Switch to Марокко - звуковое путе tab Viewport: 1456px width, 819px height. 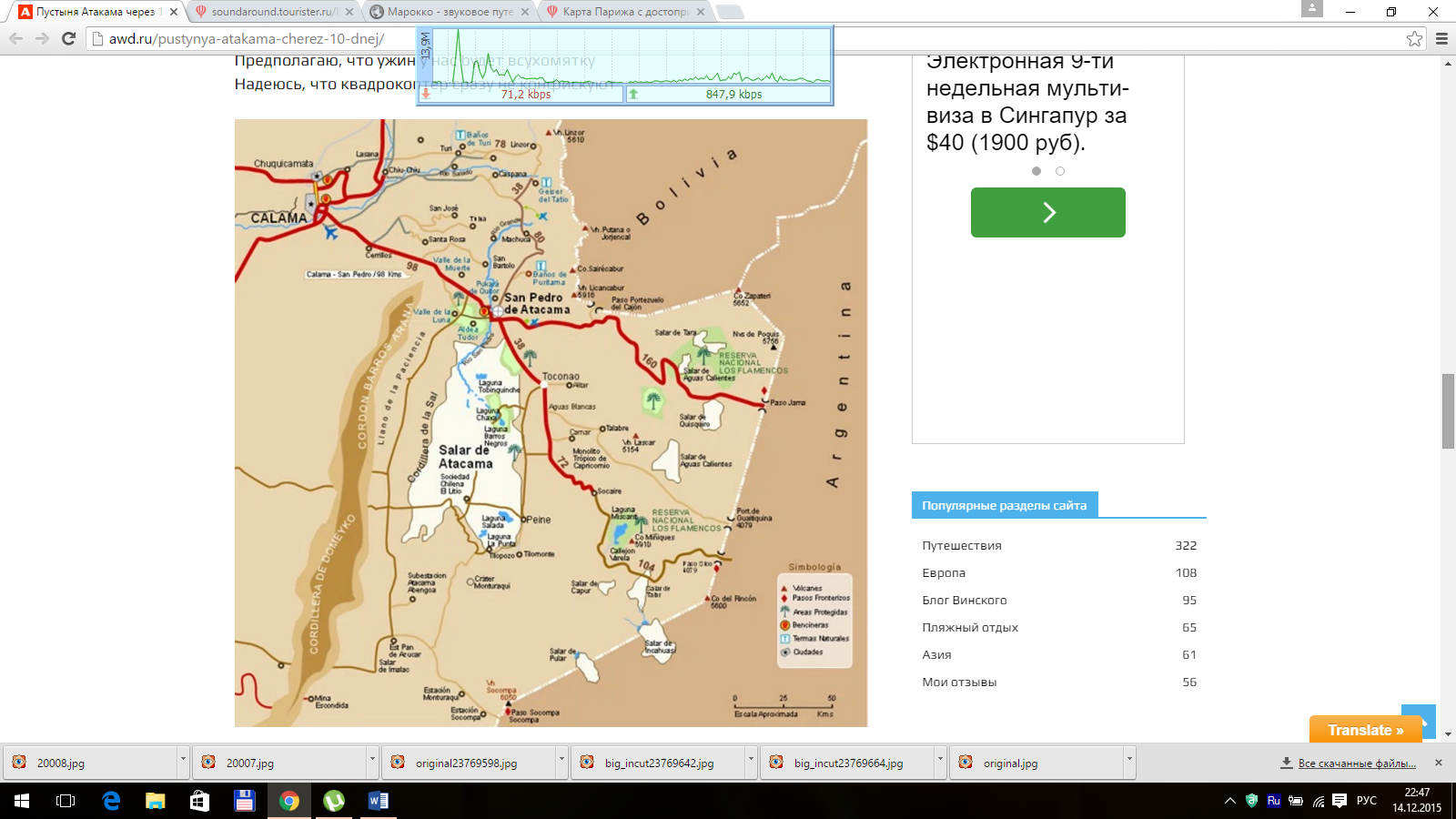click(450, 12)
